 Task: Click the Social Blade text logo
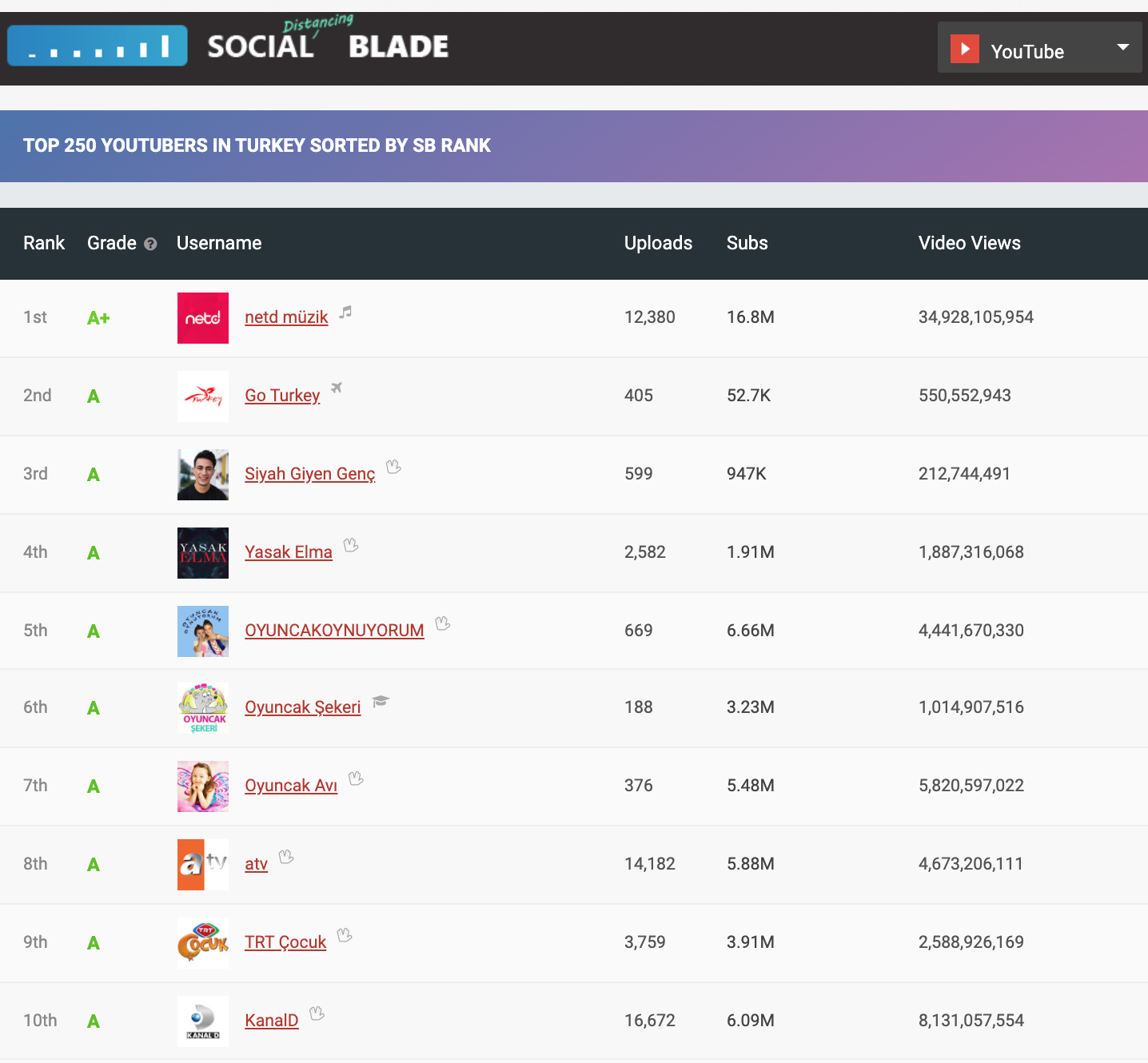click(x=328, y=39)
